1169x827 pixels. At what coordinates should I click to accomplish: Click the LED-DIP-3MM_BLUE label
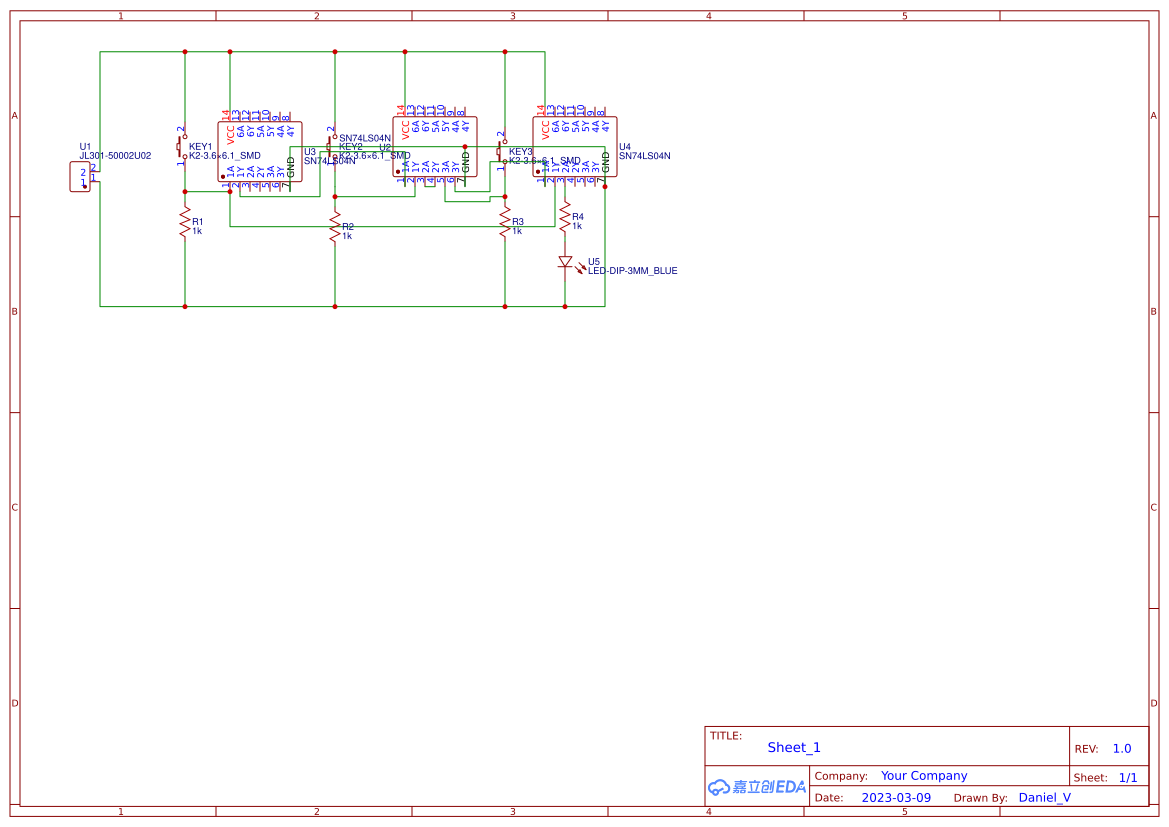tap(632, 271)
